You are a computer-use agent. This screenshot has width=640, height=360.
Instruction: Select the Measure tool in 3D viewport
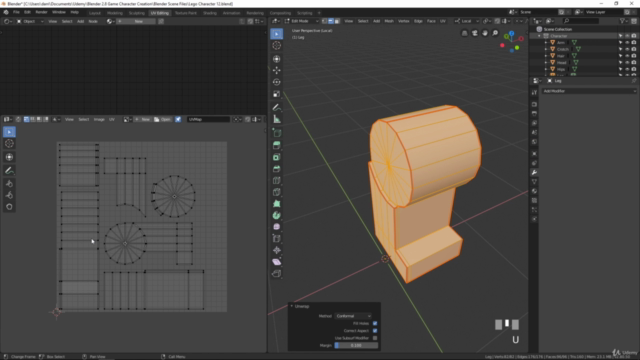click(x=277, y=119)
